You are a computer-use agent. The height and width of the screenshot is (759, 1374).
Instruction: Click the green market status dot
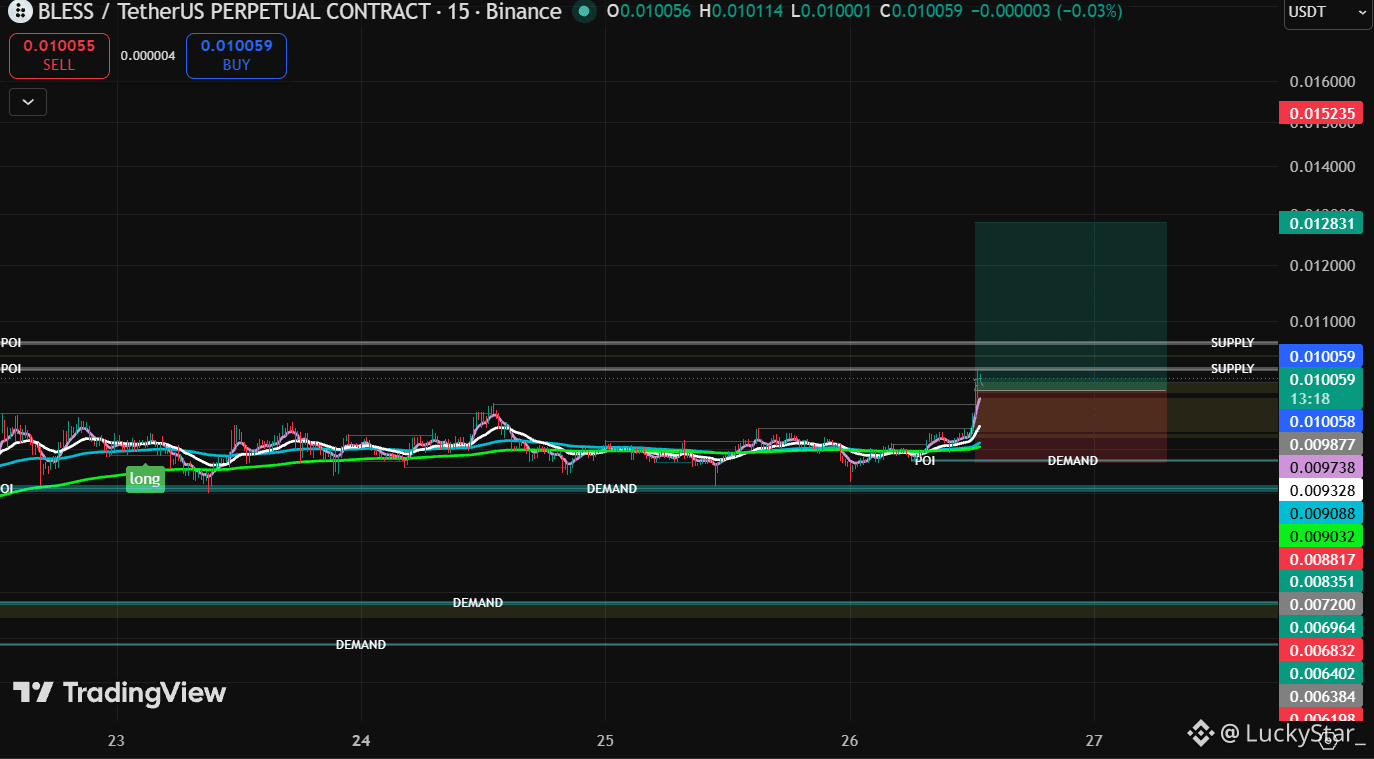point(582,12)
